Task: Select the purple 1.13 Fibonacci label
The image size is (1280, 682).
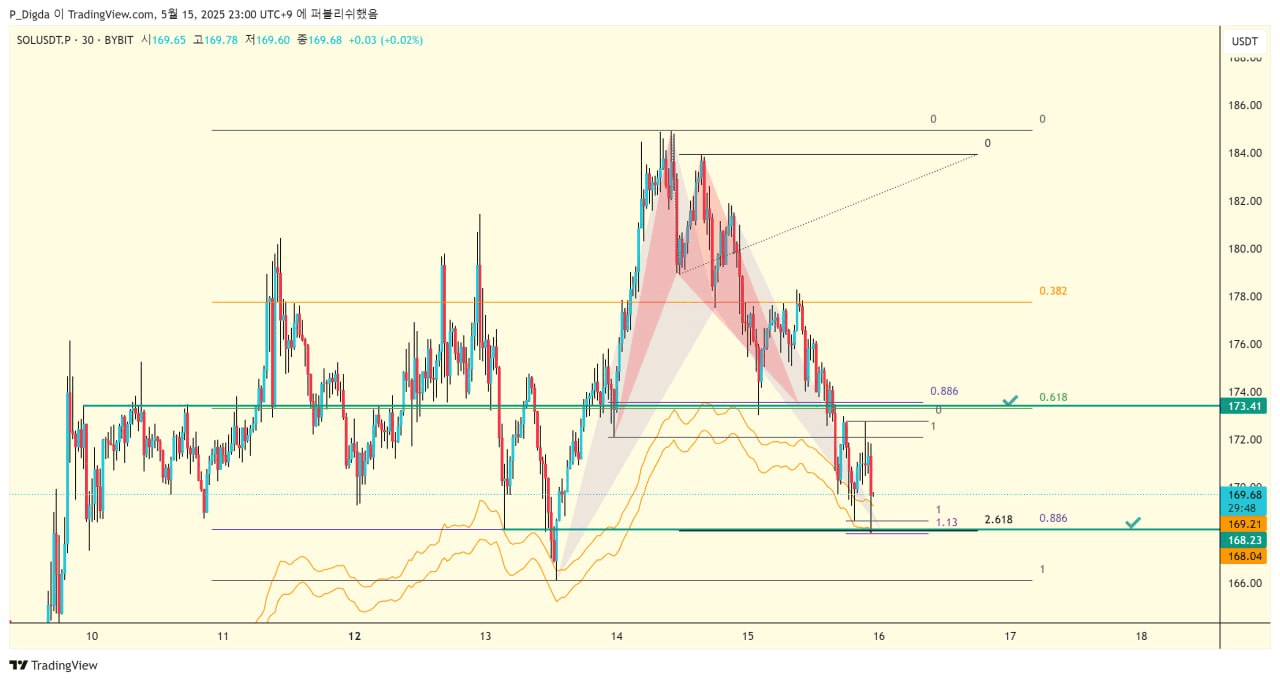Action: pyautogui.click(x=945, y=522)
